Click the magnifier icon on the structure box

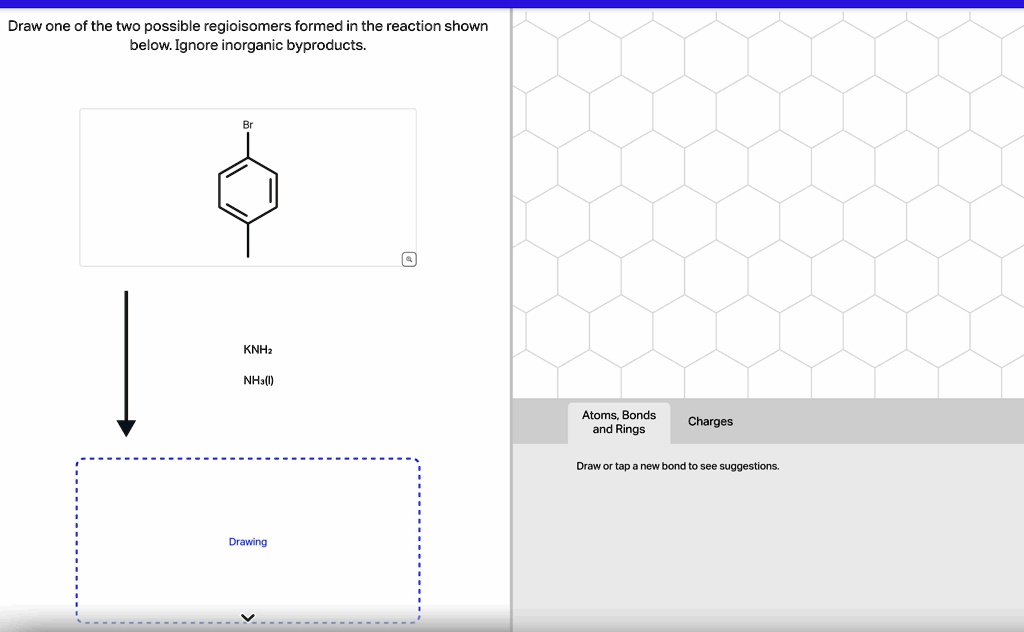[408, 258]
